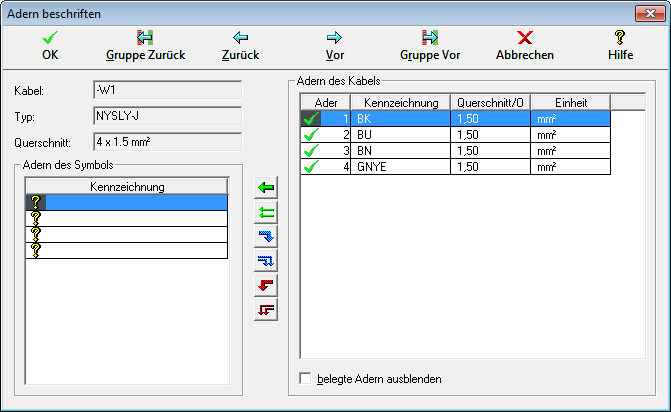Viewport: 671px width, 412px height.
Task: Enable 'belegte Adern ausblenden' checkbox
Action: [x=307, y=379]
